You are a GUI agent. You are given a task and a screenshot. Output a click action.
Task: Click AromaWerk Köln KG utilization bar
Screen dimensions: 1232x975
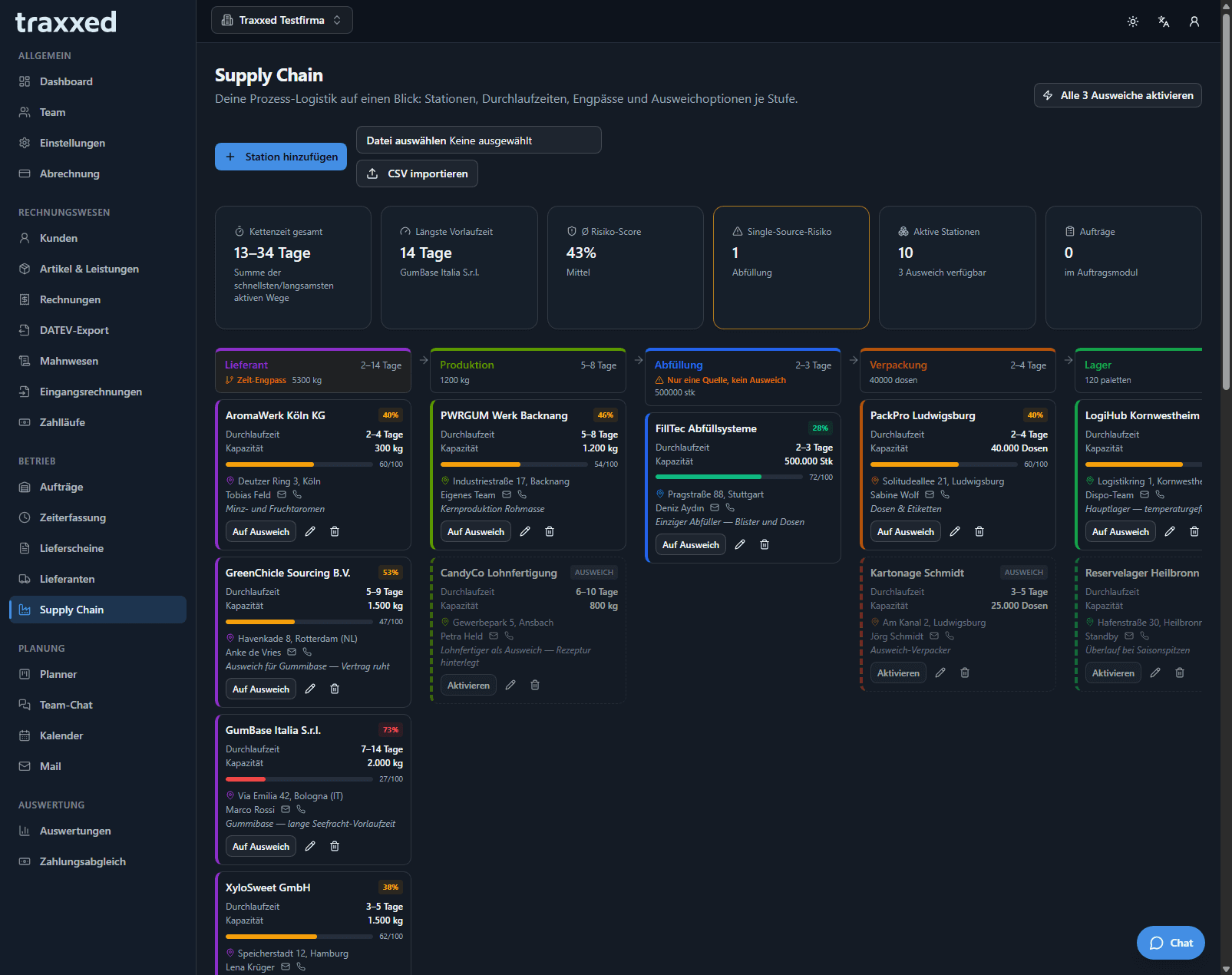299,464
